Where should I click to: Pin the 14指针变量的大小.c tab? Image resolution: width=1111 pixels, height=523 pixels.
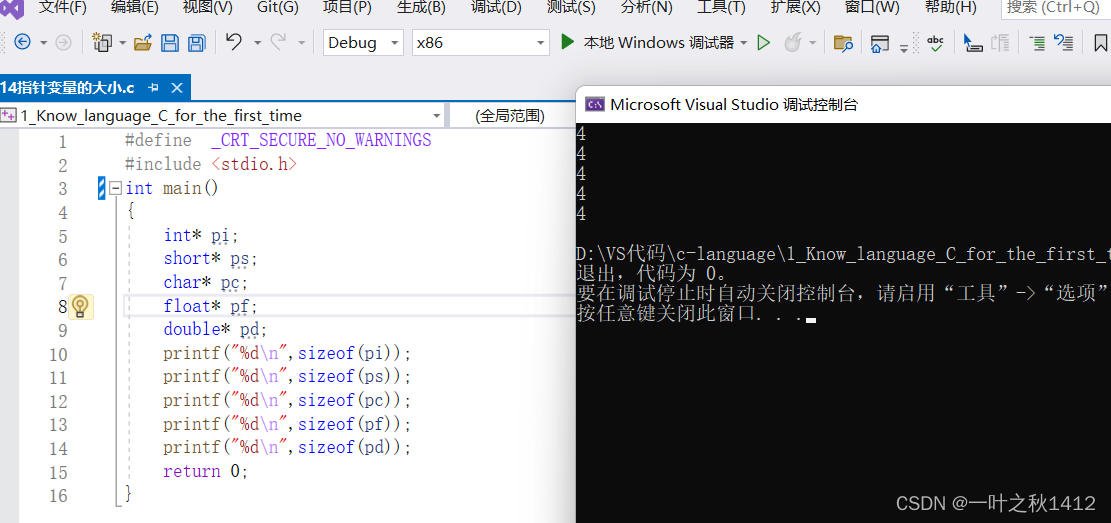(154, 88)
